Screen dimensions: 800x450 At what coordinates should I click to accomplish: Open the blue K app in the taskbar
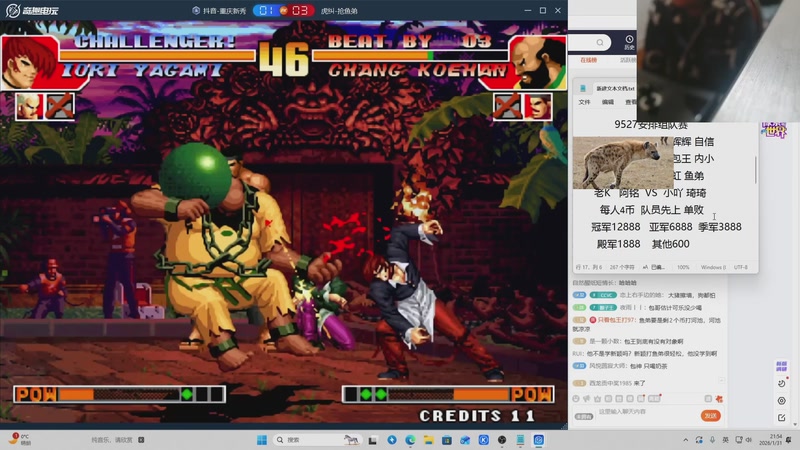point(484,440)
